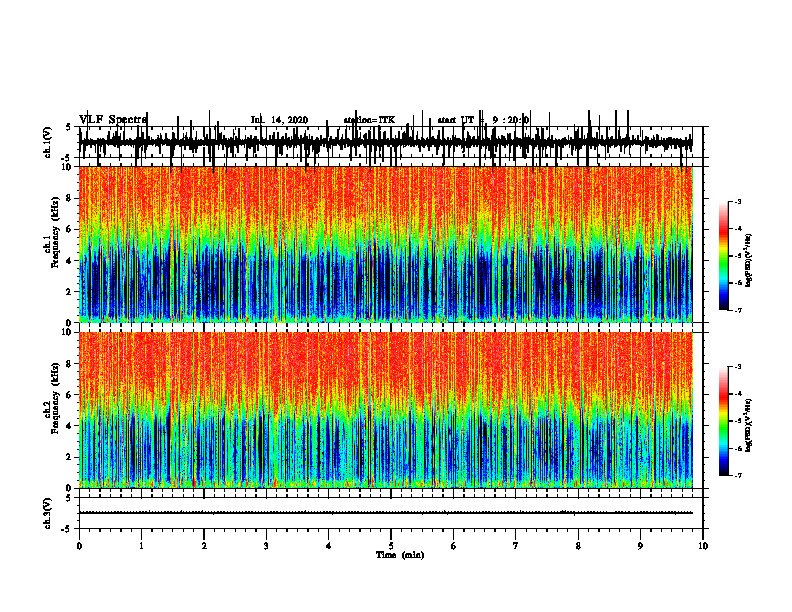792x612 pixels.
Task: Click the 6 kHz tick on ch.2 frequency axis
Action: click(x=70, y=395)
